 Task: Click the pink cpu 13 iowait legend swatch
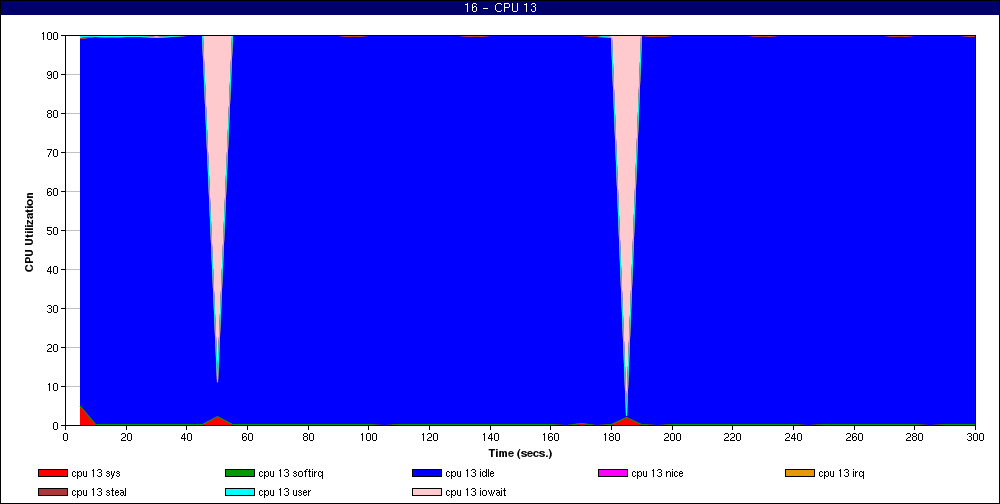[x=427, y=492]
